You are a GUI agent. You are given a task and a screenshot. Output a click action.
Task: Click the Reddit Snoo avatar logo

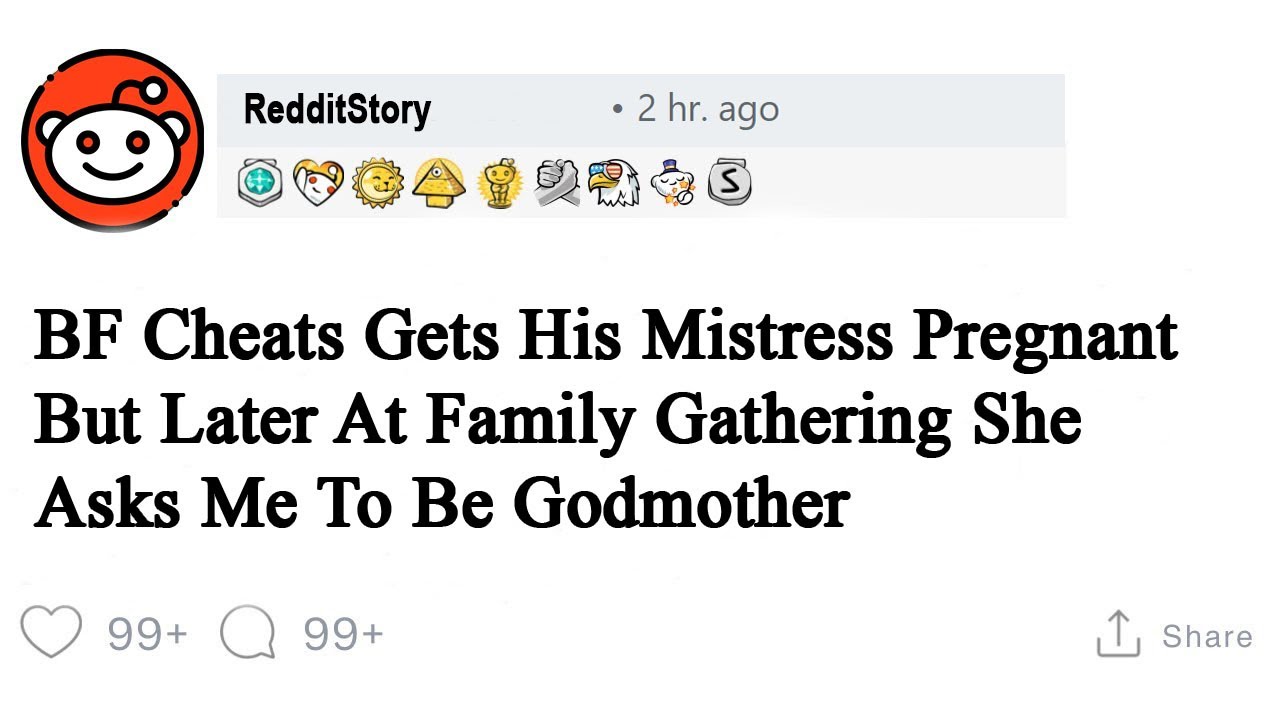[x=113, y=140]
